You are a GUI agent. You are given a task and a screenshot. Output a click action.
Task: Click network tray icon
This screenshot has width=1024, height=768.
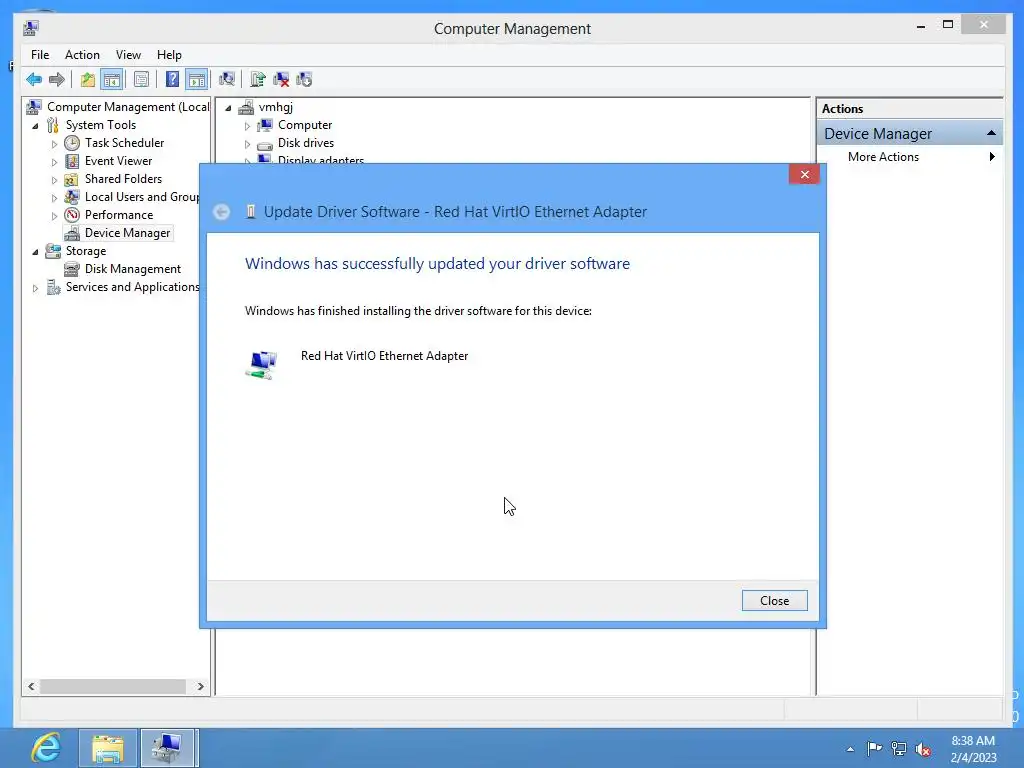(x=899, y=749)
